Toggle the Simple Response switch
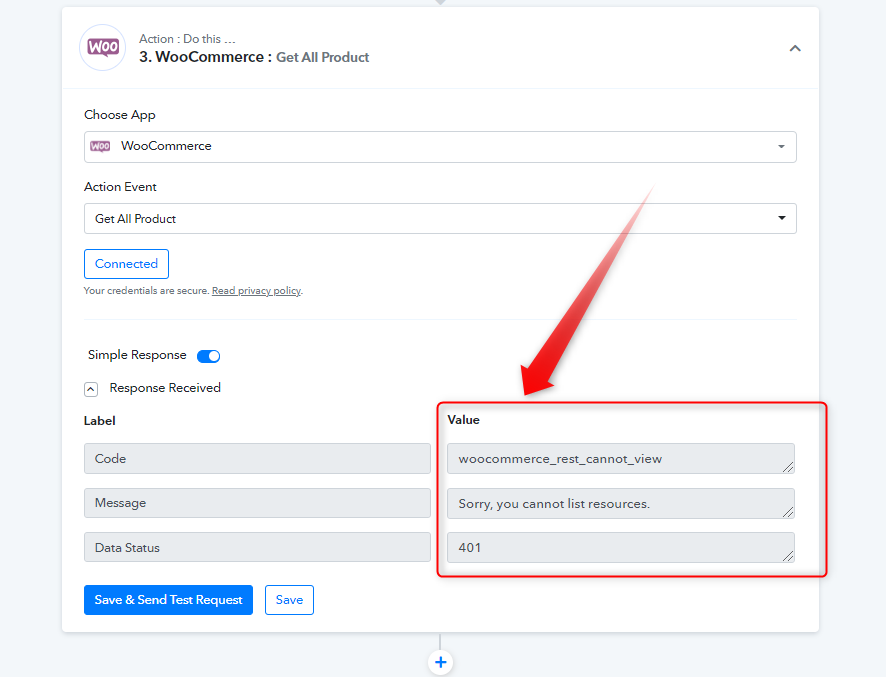 [209, 356]
